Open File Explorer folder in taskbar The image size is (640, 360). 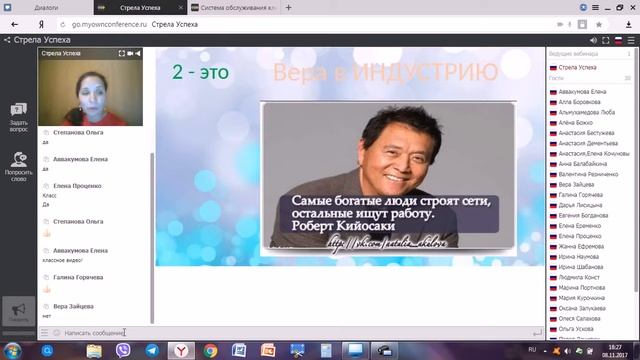click(x=94, y=351)
